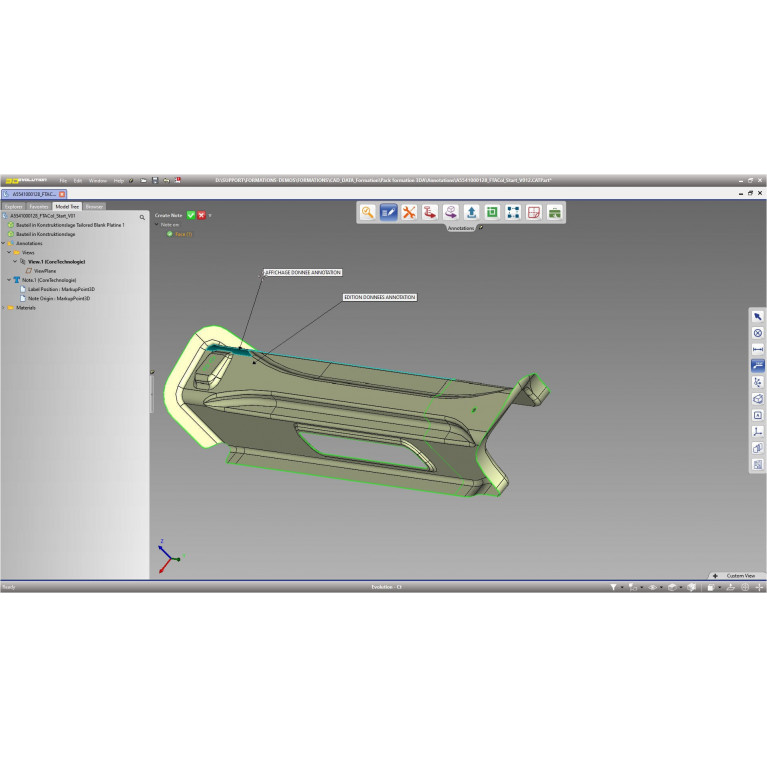This screenshot has width=767, height=767.
Task: Click the open folder icon in title bar
Action: click(x=144, y=180)
